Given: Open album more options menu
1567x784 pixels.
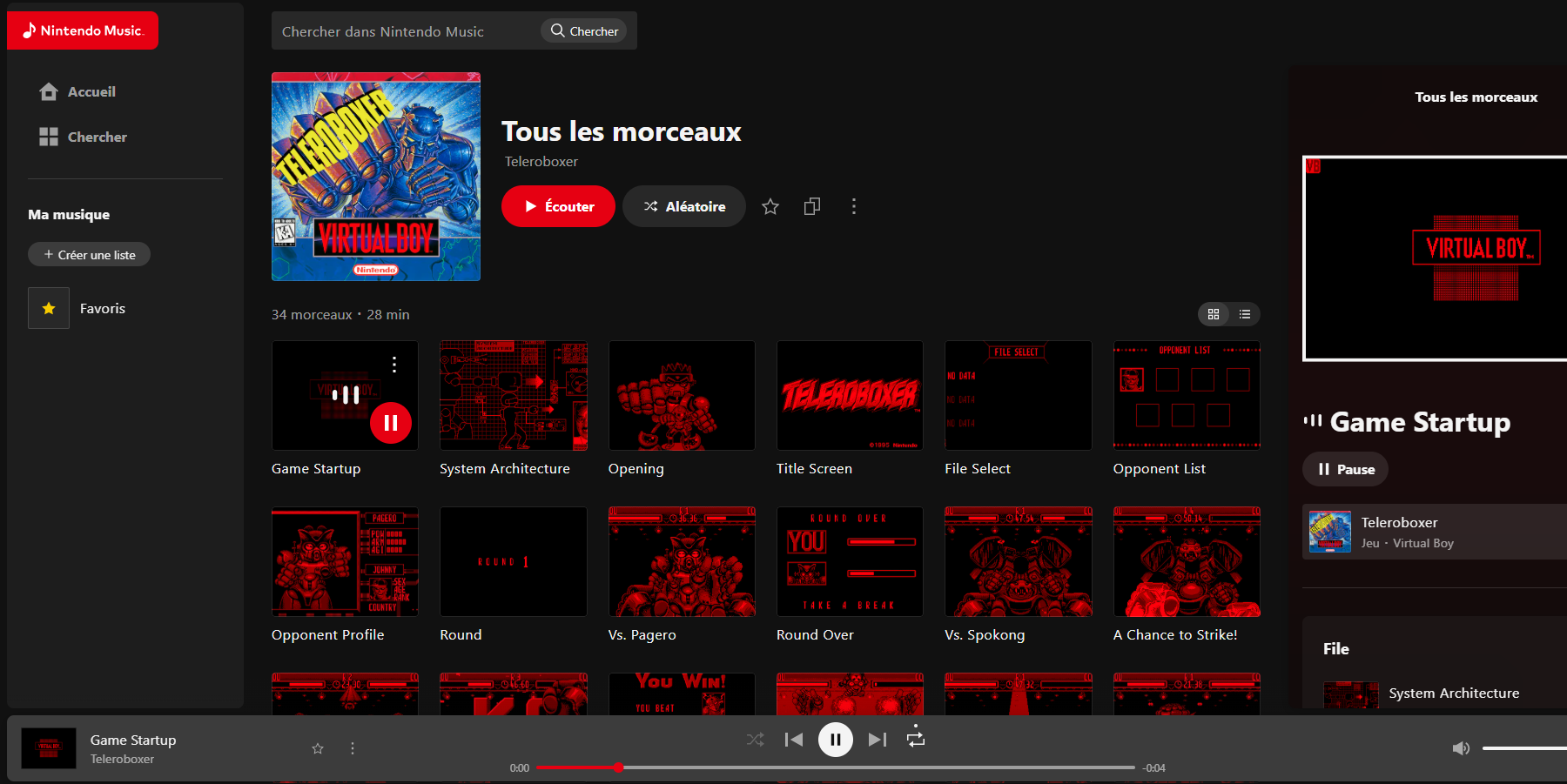Looking at the screenshot, I should coord(854,206).
